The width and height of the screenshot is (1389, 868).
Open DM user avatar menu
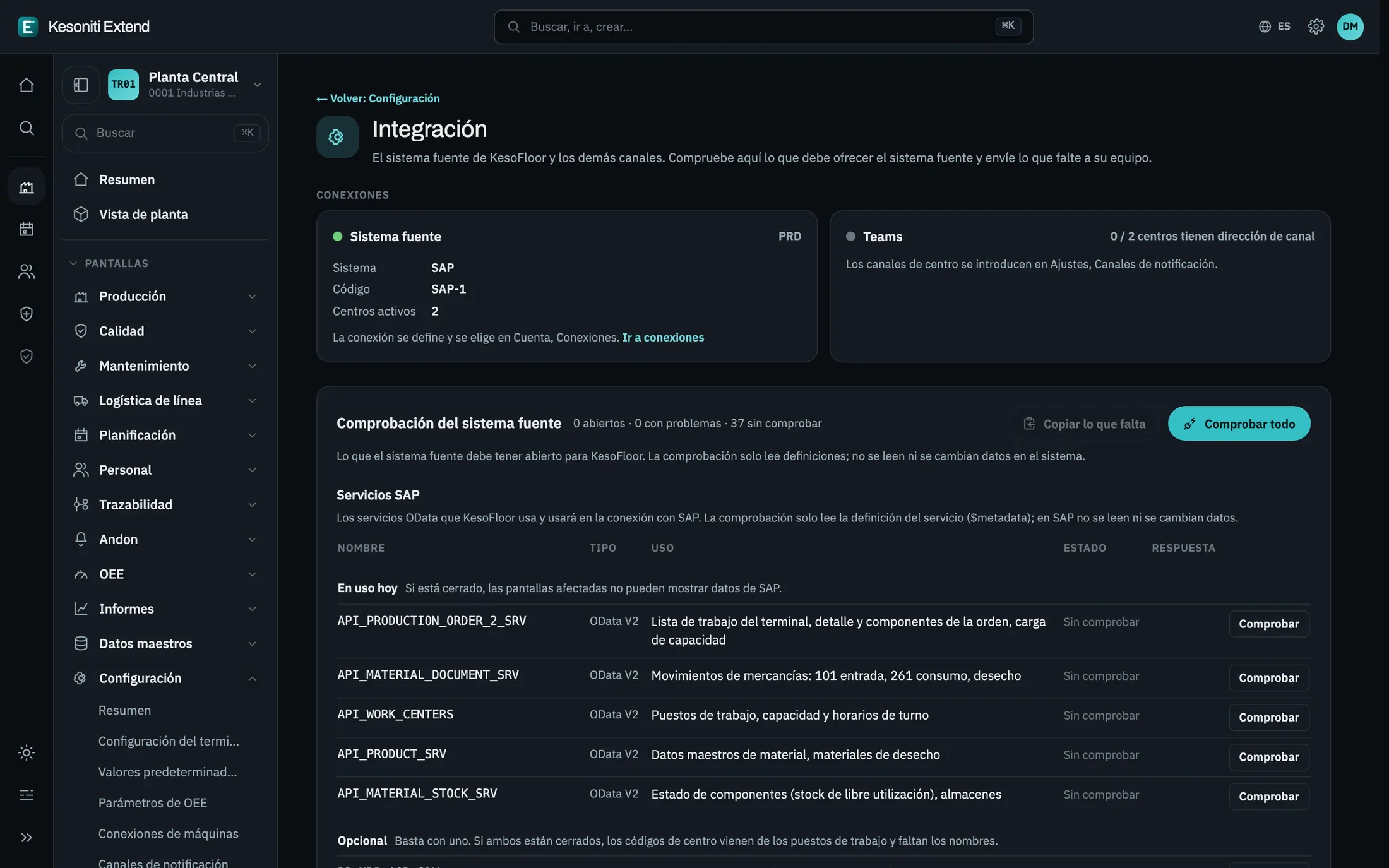pos(1350,27)
